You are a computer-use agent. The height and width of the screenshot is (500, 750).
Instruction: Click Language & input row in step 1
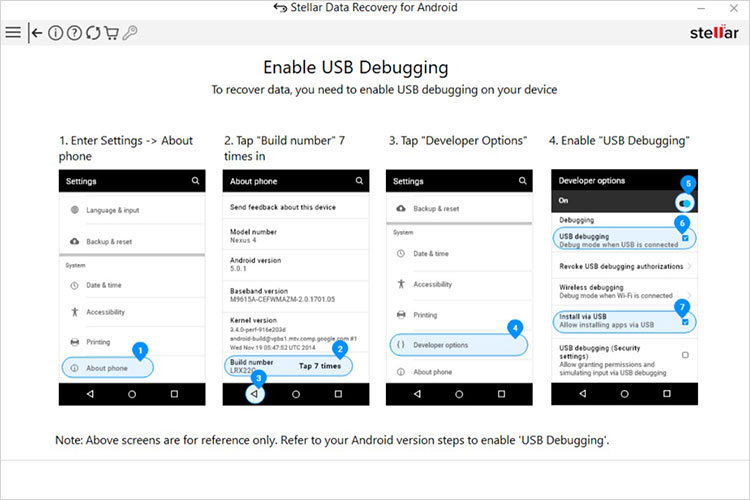click(x=132, y=210)
